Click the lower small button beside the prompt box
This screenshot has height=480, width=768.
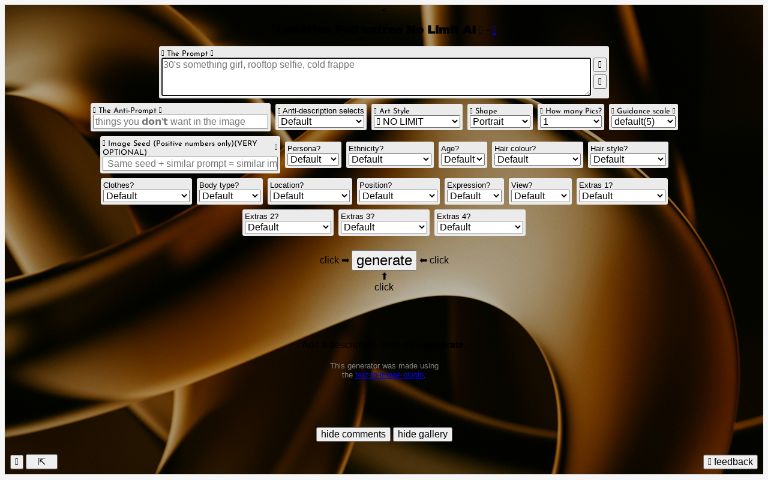click(600, 82)
